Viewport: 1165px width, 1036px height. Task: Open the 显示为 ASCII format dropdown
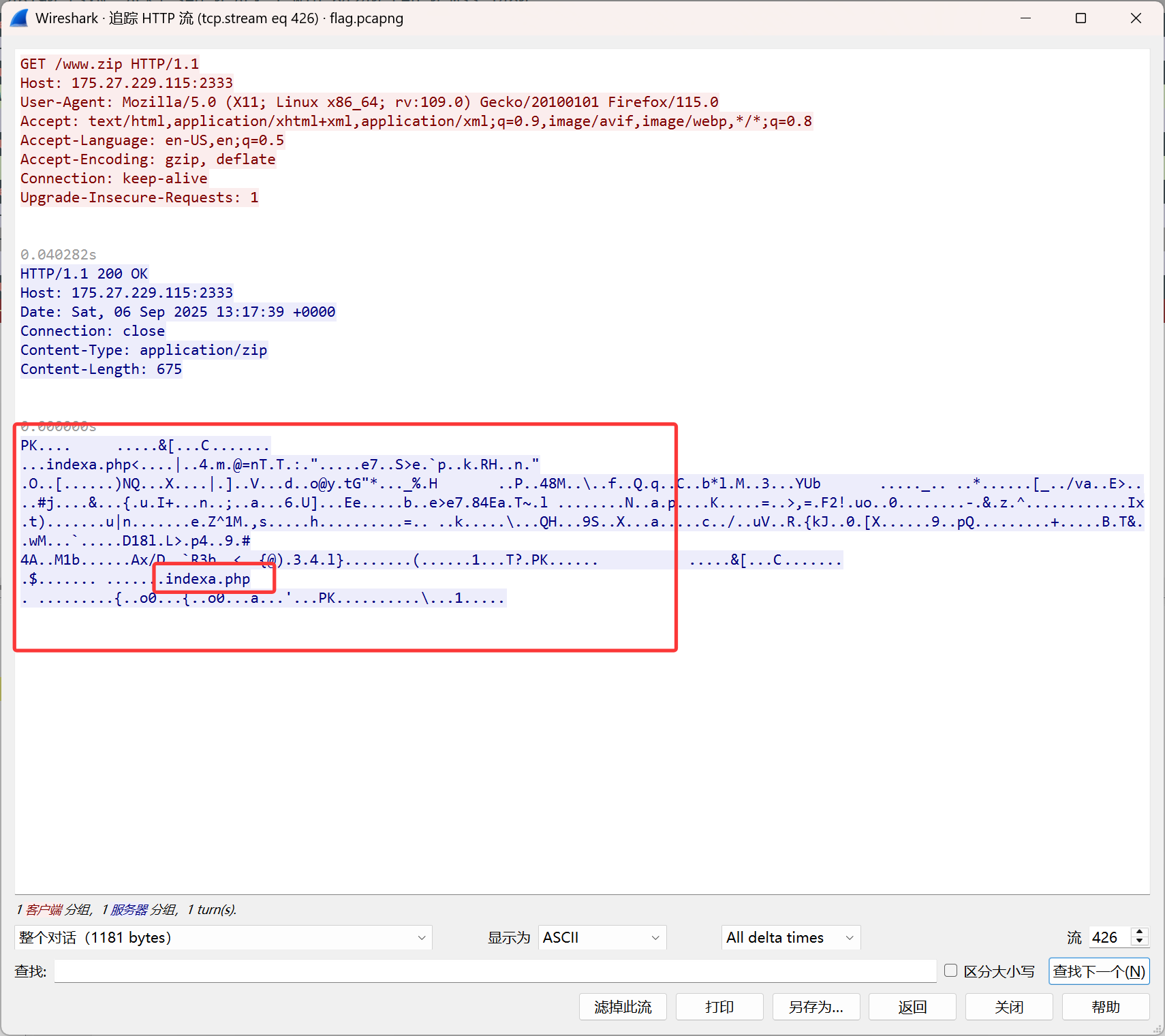point(602,937)
